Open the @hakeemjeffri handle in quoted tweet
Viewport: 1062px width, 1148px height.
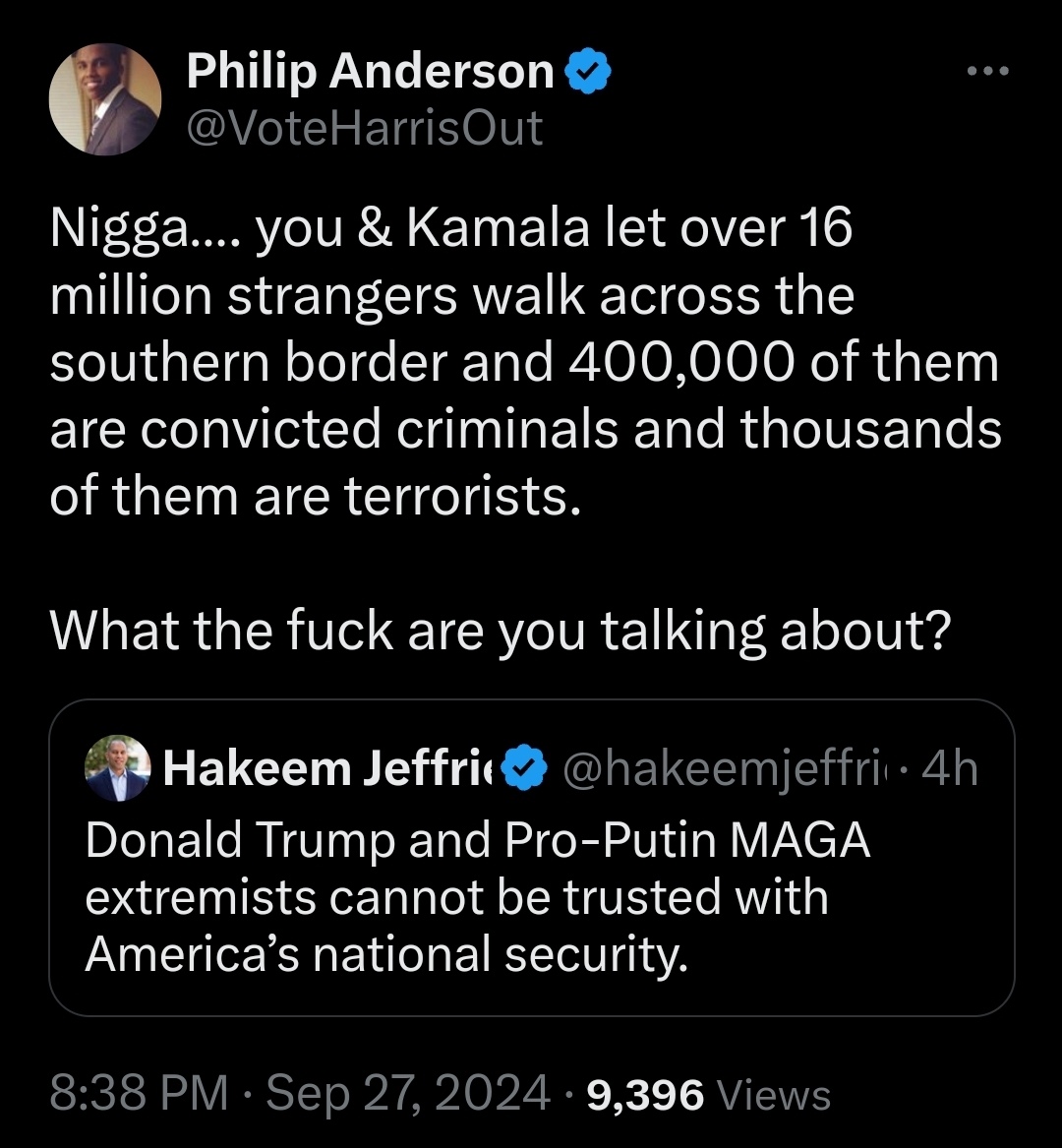point(721,769)
